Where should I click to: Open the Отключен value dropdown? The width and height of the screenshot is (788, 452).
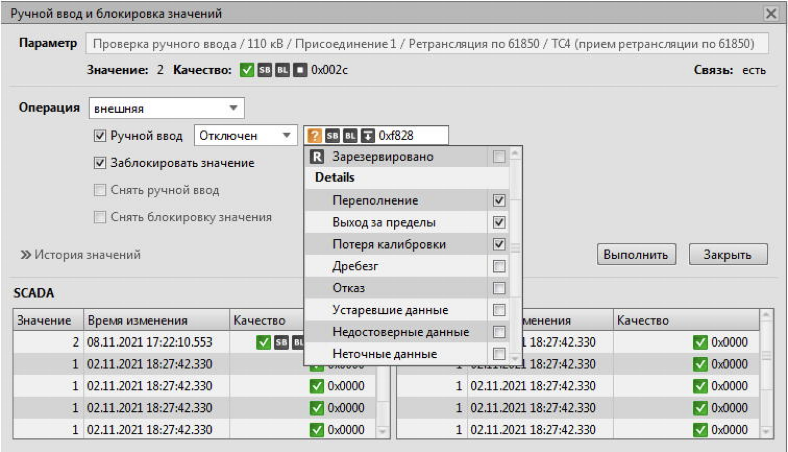click(x=246, y=136)
